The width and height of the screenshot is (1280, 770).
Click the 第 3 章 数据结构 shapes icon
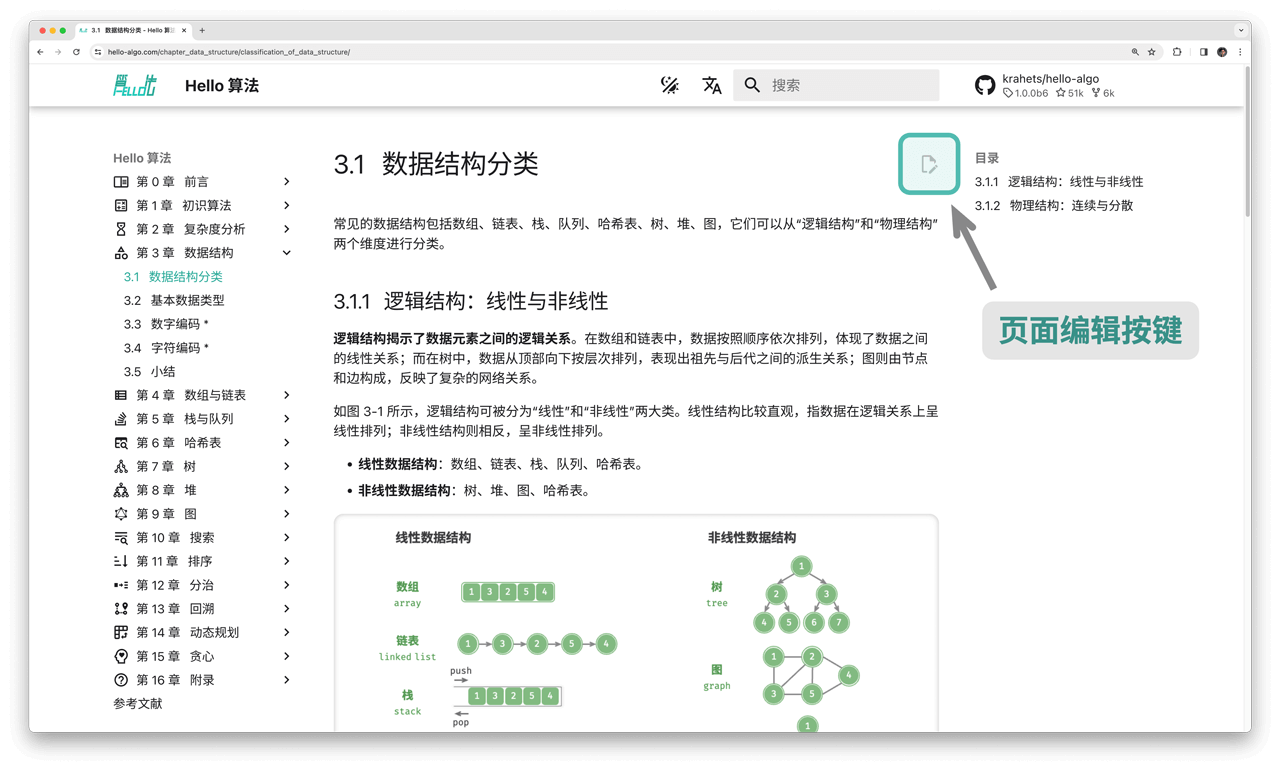[121, 253]
